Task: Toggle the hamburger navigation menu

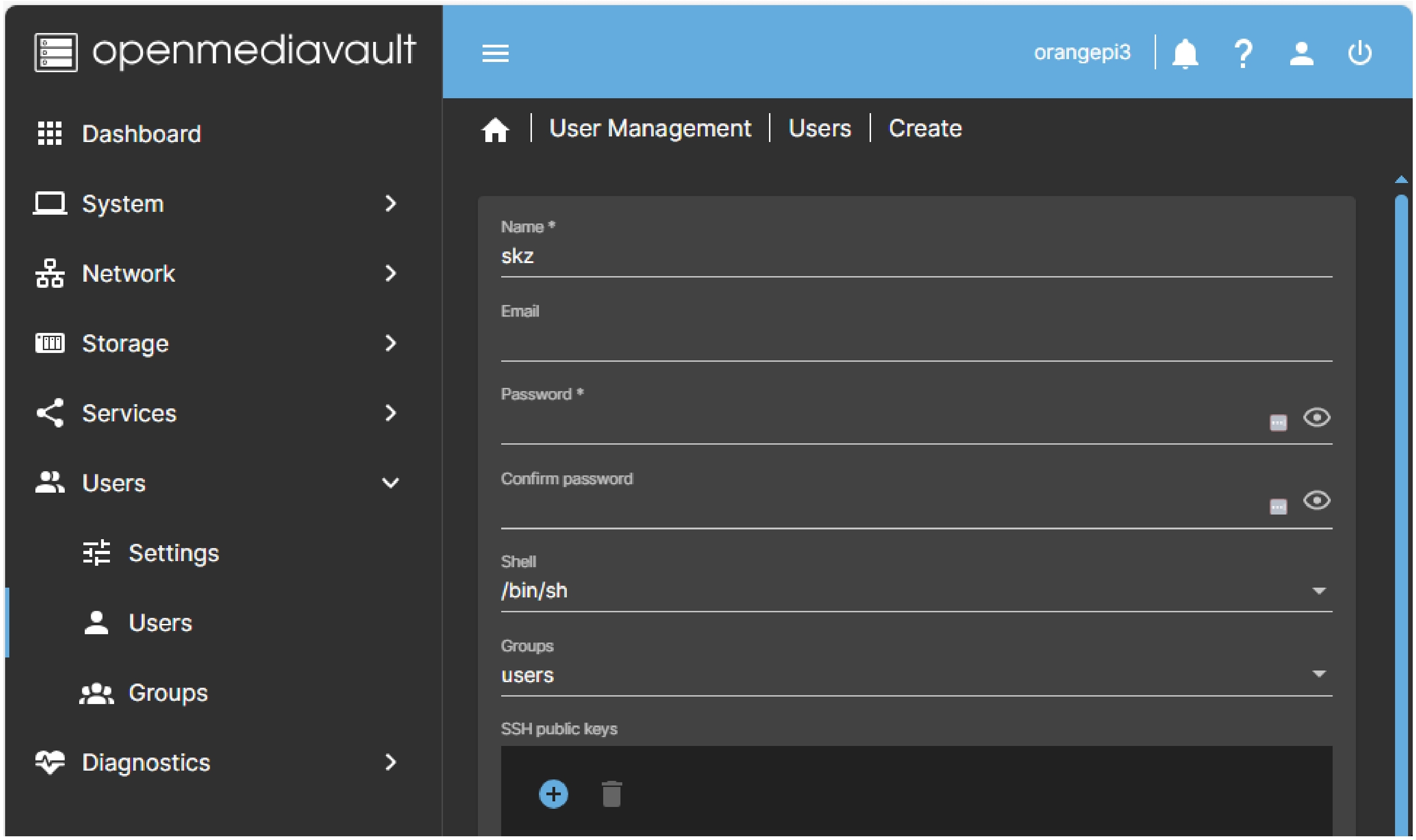Action: (x=495, y=54)
